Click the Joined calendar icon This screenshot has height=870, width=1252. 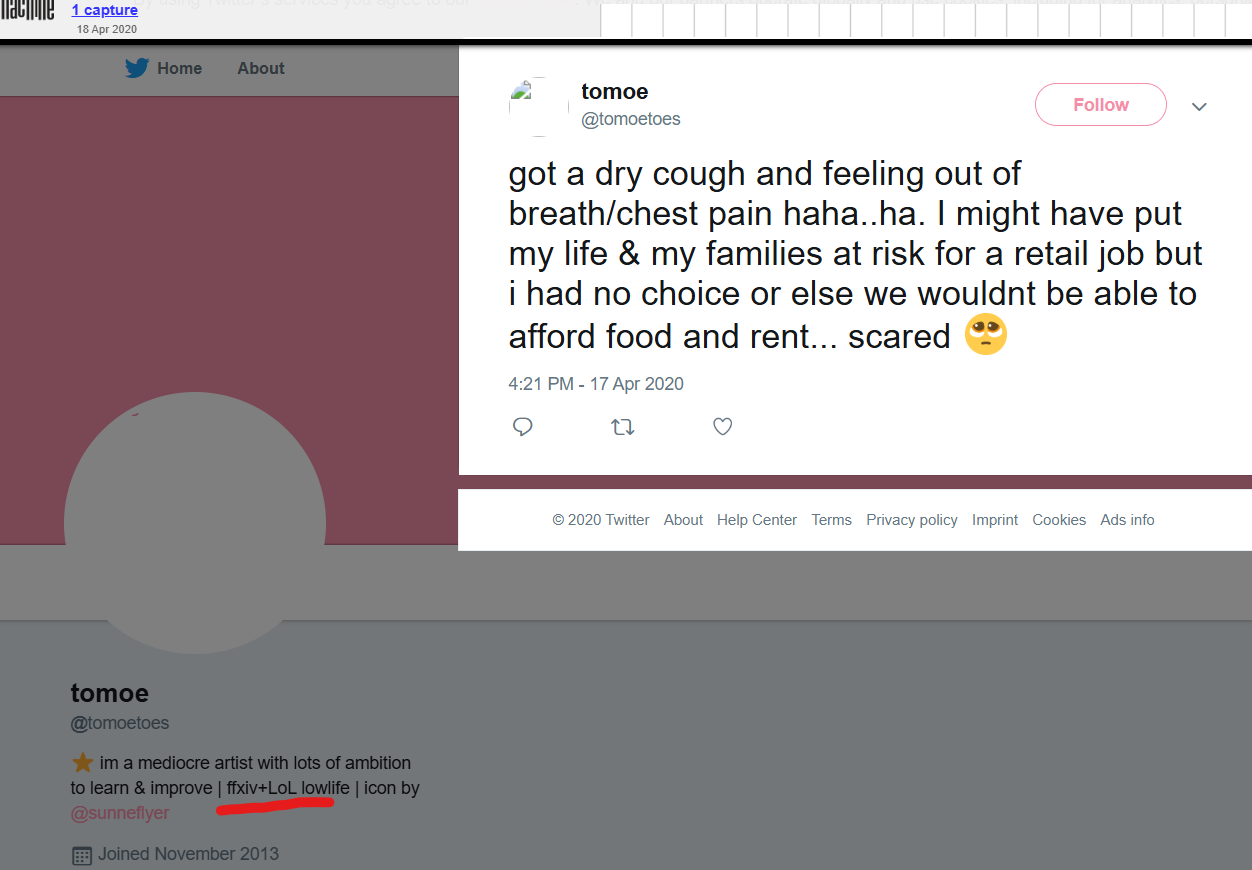pyautogui.click(x=82, y=855)
